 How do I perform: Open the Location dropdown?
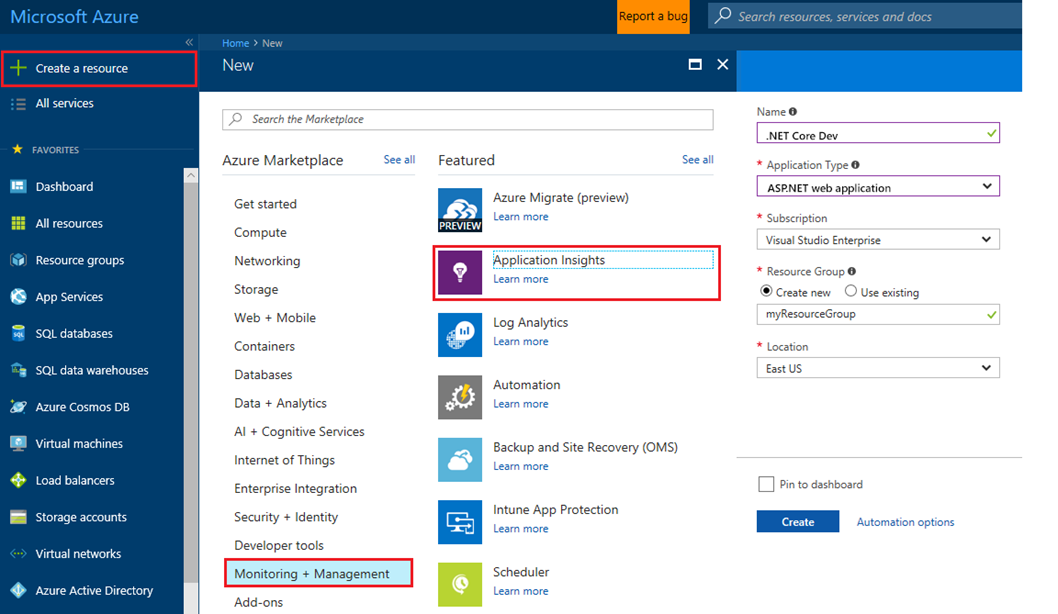(878, 368)
